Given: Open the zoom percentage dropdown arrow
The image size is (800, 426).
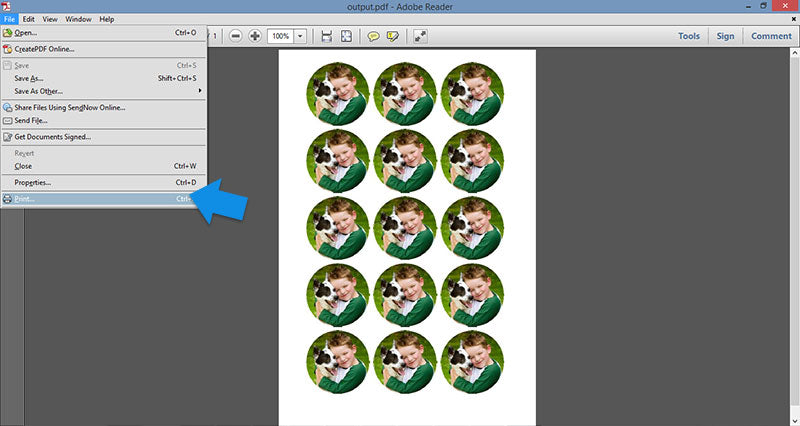Looking at the screenshot, I should pyautogui.click(x=300, y=36).
